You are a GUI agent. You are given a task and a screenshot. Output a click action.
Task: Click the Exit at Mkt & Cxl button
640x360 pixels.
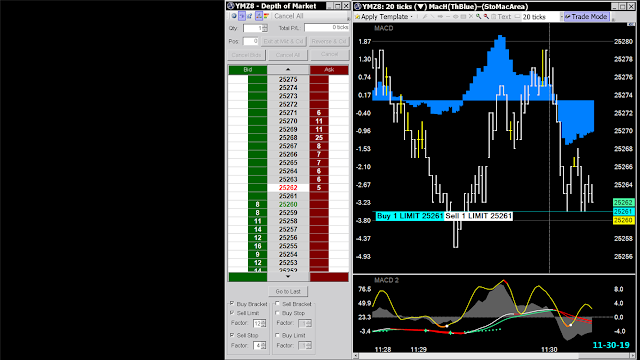283,41
